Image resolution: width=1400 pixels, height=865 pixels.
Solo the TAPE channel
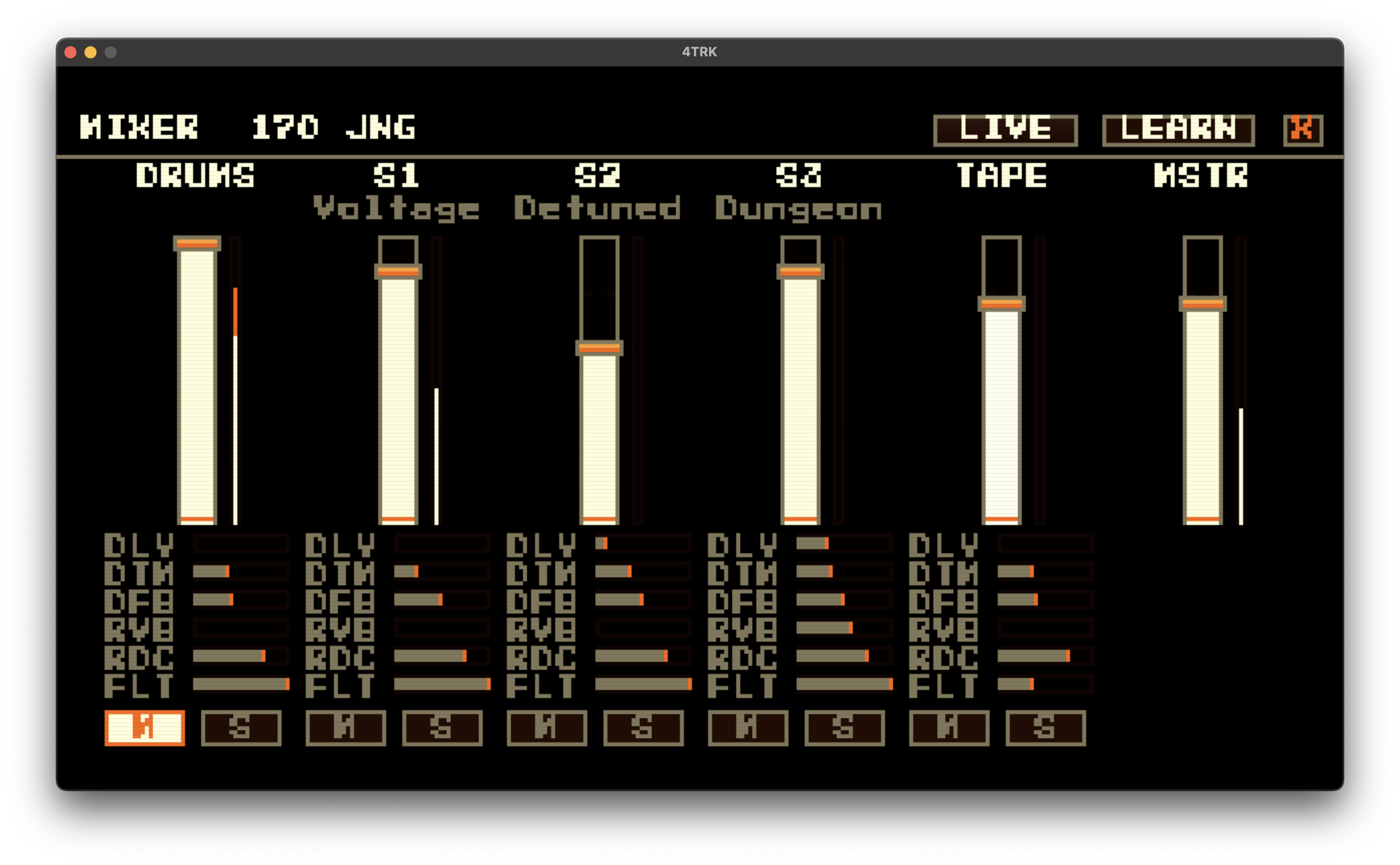pos(1045,728)
